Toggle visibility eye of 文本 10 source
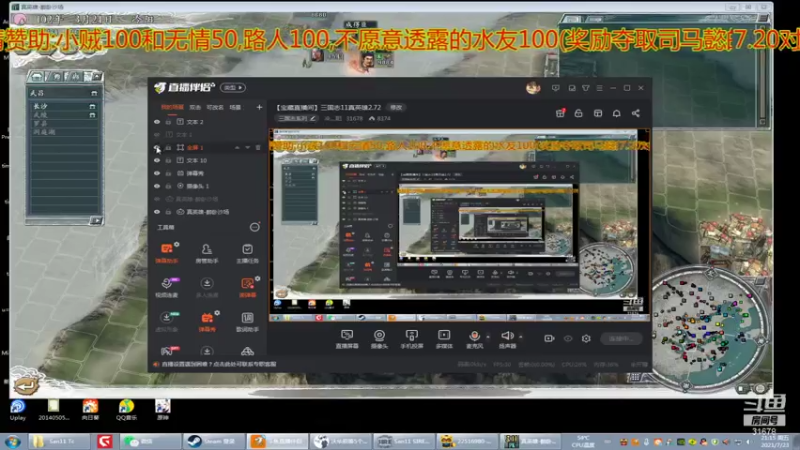Viewport: 800px width, 450px height. click(x=157, y=160)
